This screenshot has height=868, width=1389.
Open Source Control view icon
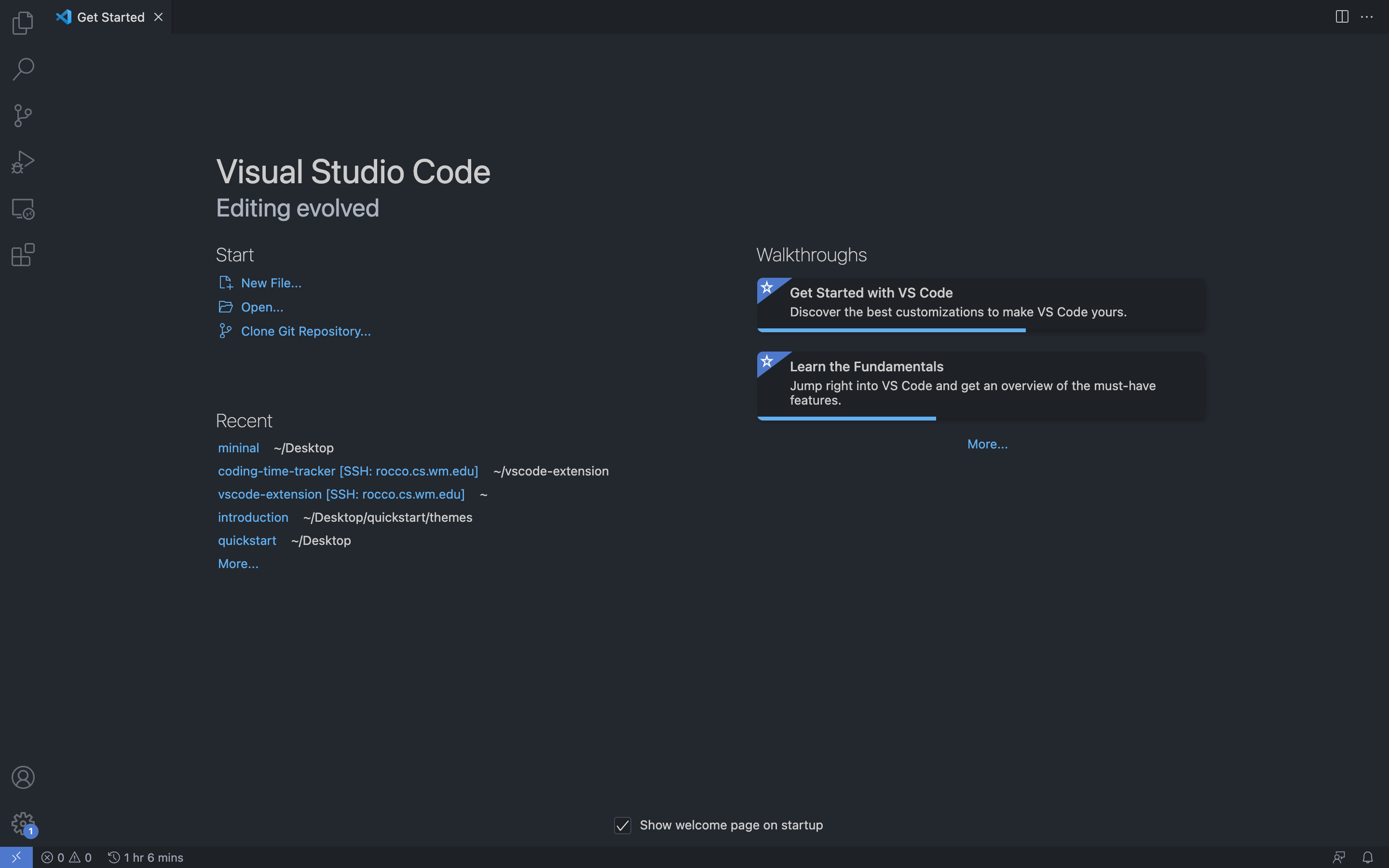click(23, 115)
